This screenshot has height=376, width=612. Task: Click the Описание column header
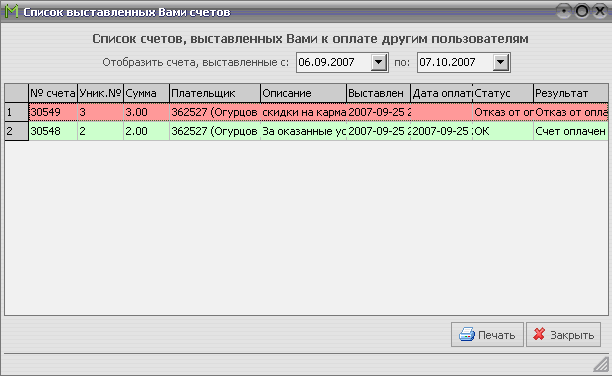pyautogui.click(x=303, y=93)
